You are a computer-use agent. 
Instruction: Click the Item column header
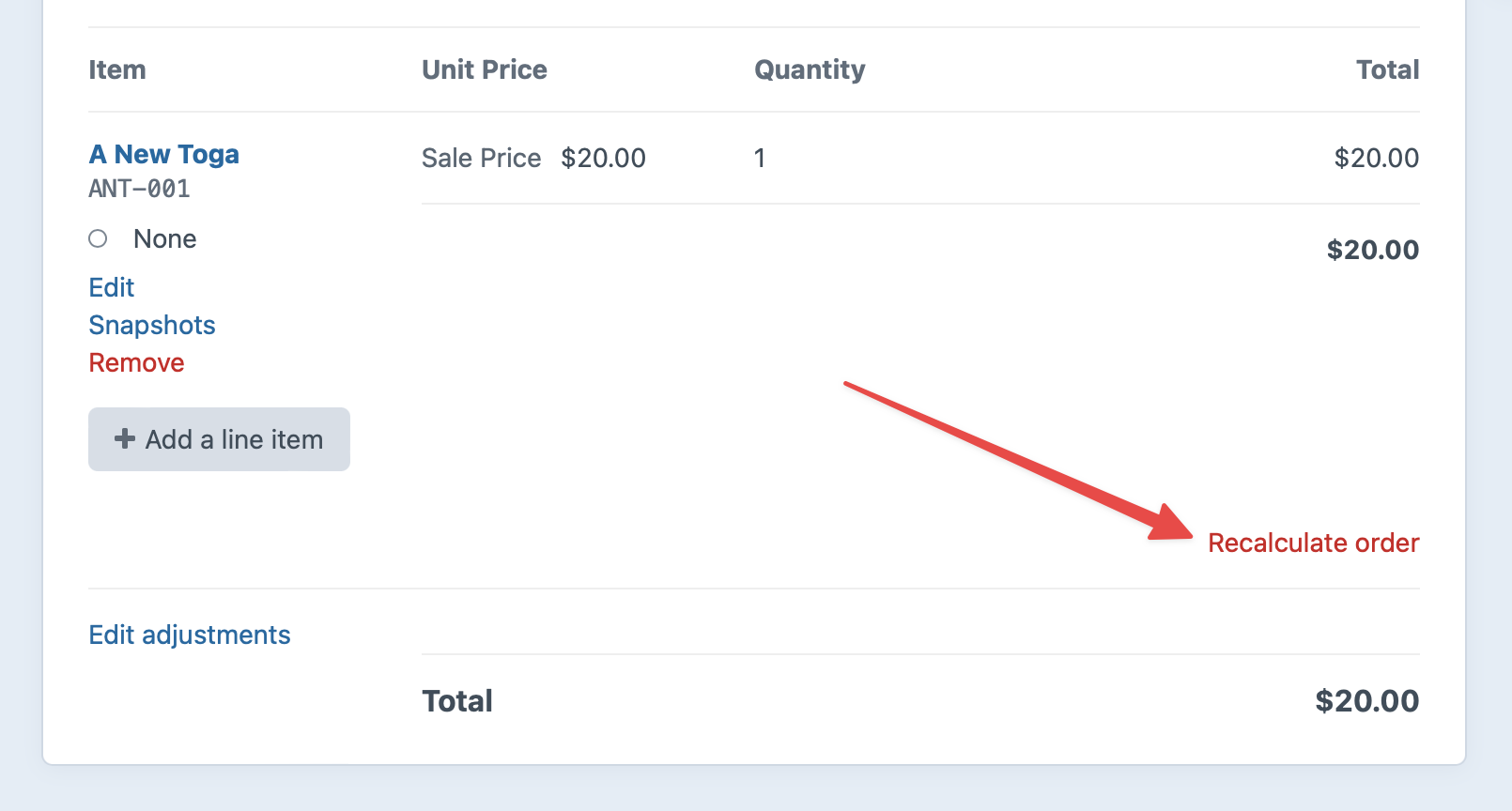coord(117,69)
